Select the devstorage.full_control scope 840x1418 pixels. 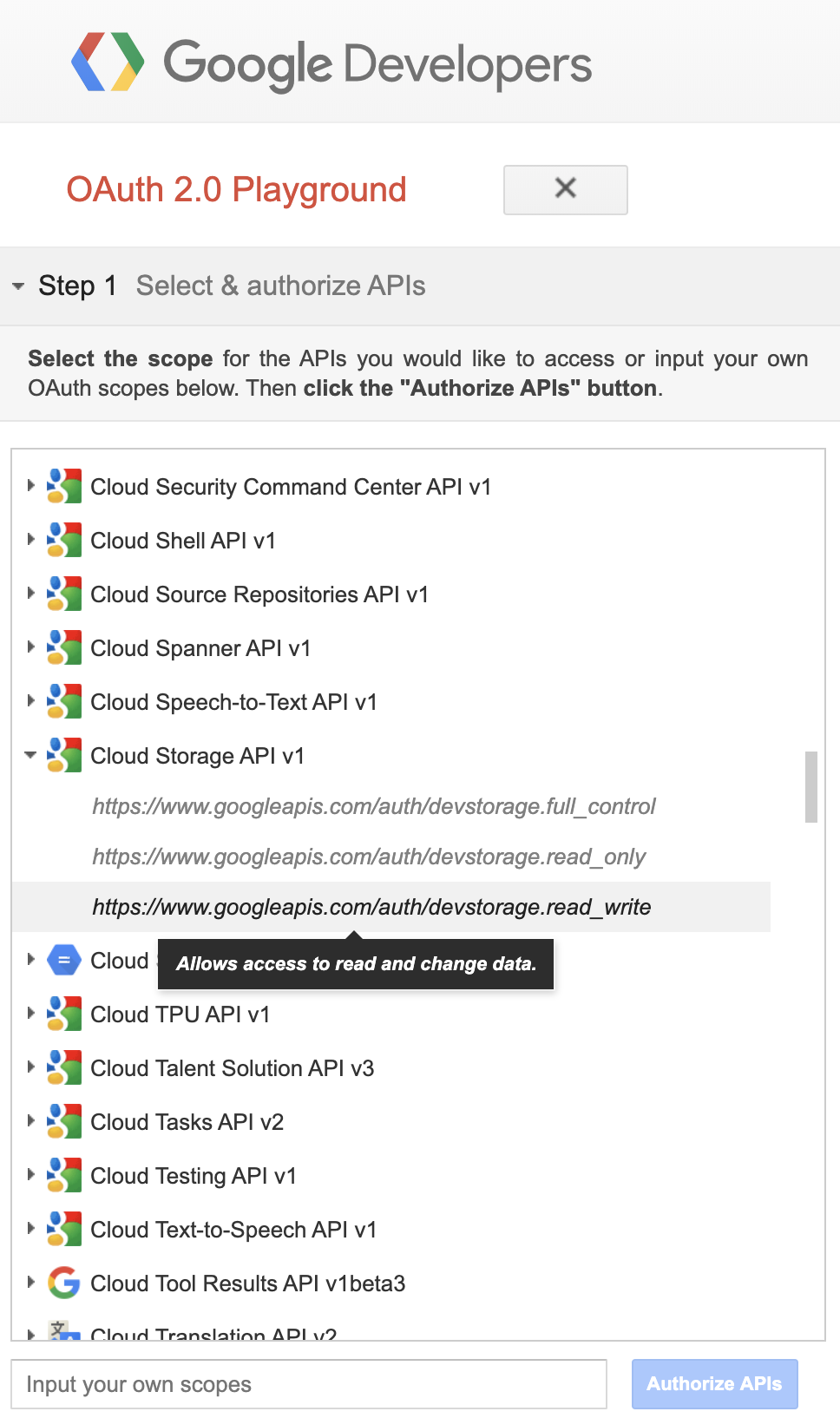click(373, 806)
